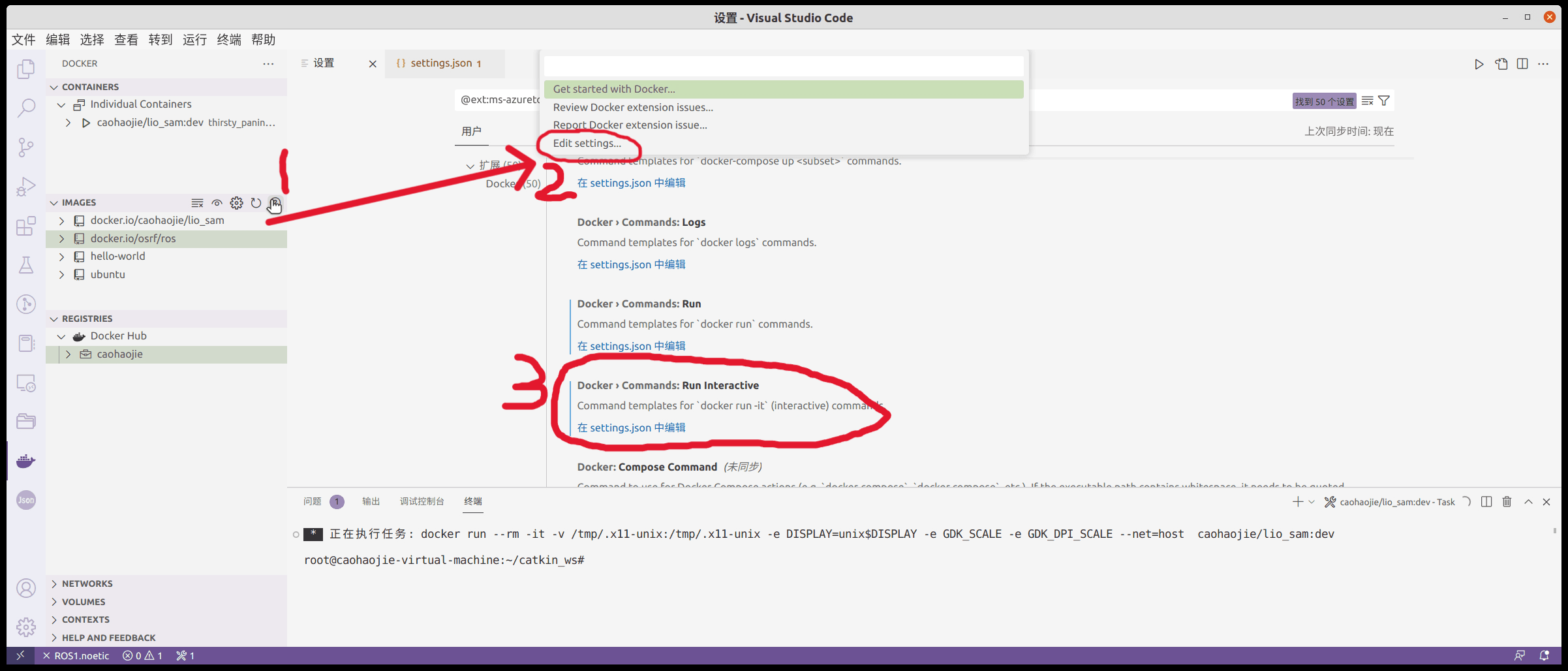Expand docker.io/caohaojie/lio_sam image

coord(61,221)
